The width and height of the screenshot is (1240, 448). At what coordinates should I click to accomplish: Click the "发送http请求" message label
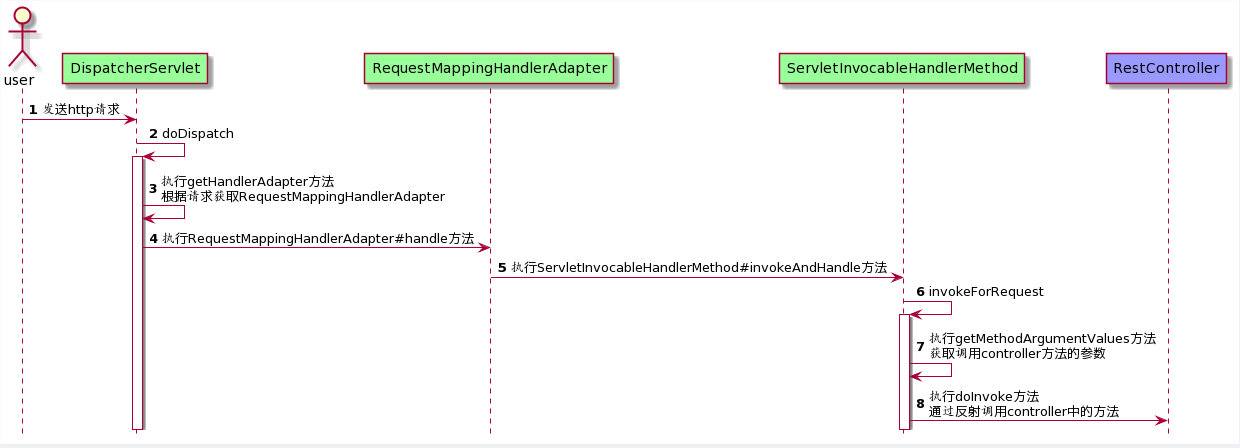(x=81, y=109)
